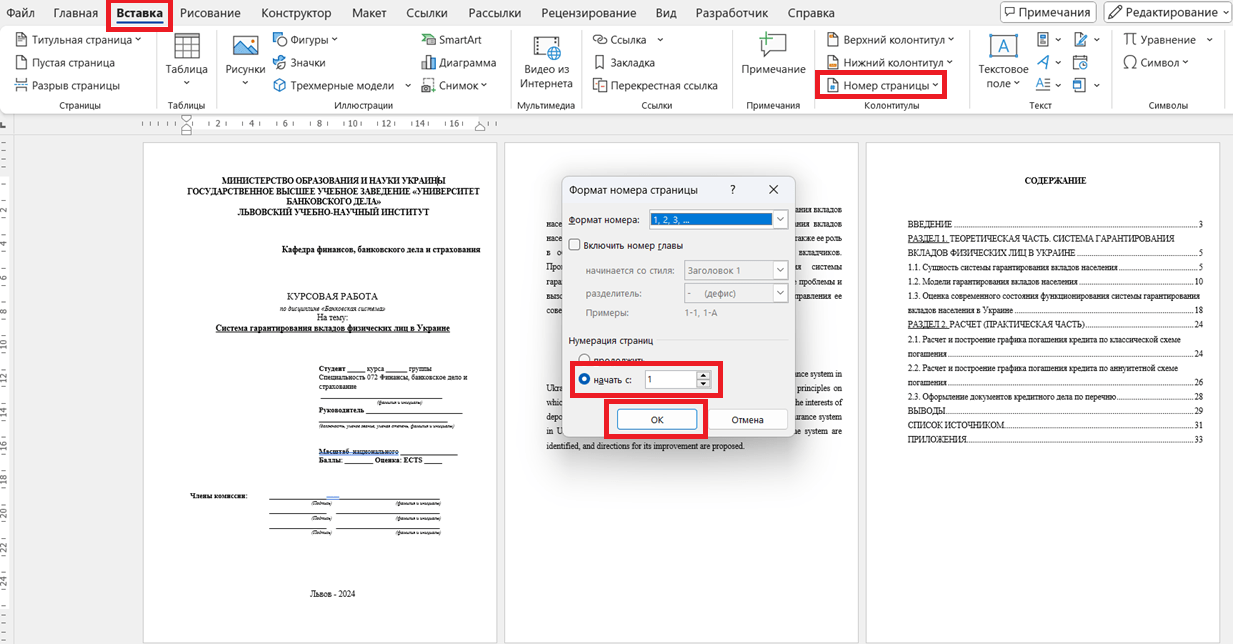Switch to the Макет tab
The width and height of the screenshot is (1233, 644).
tap(369, 13)
